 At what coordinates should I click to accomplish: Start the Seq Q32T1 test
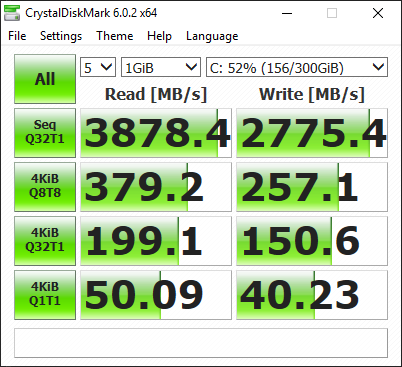point(45,133)
